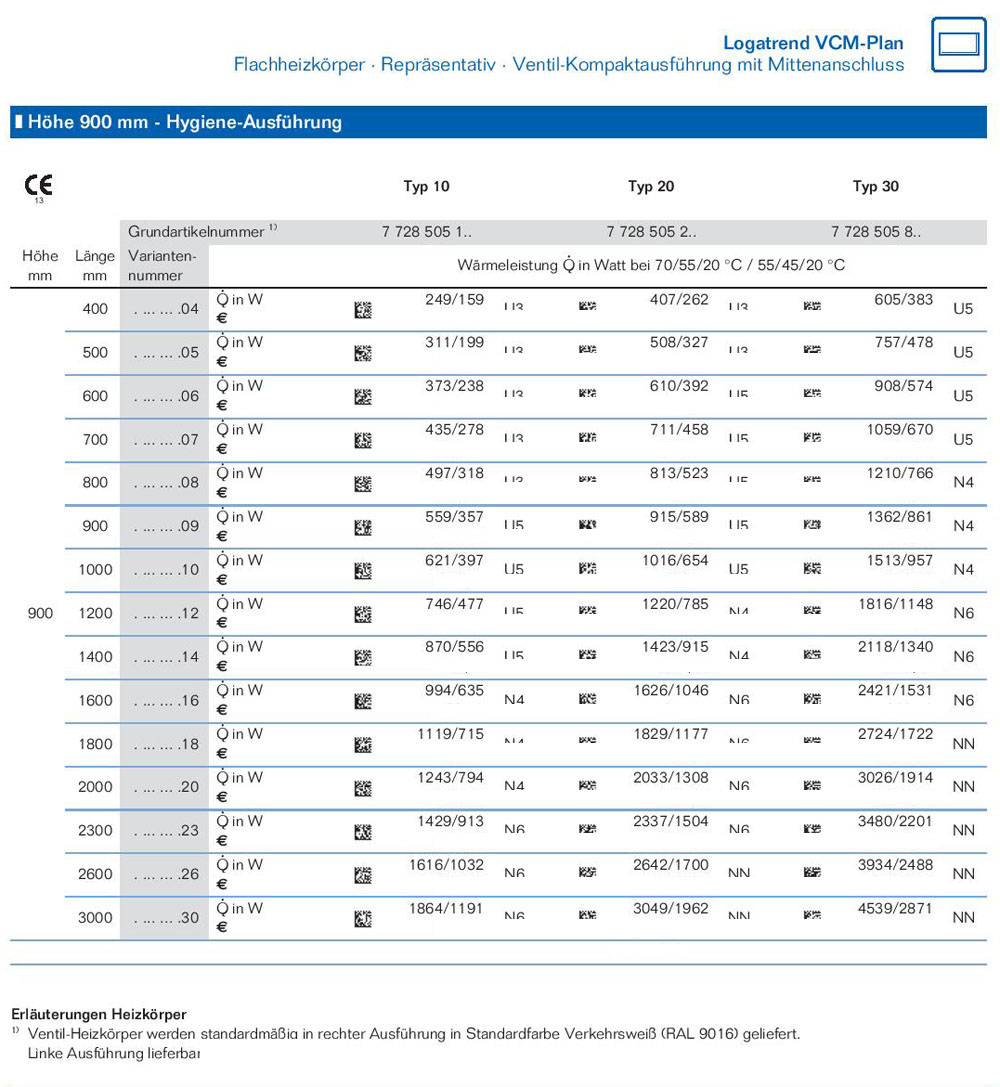
Task: Click variant number ending '.16'
Action: point(166,701)
